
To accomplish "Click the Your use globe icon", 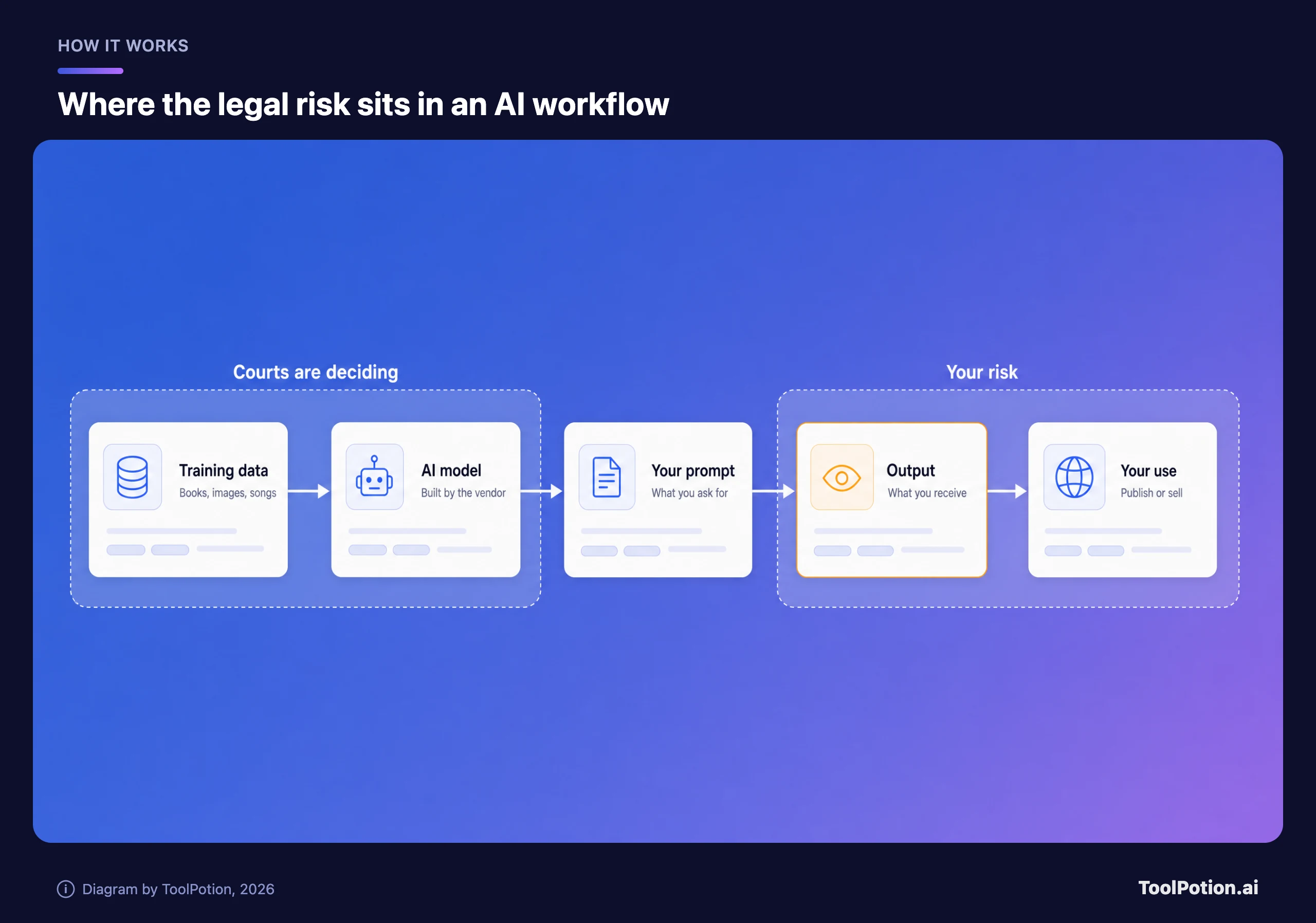I will pyautogui.click(x=1074, y=477).
